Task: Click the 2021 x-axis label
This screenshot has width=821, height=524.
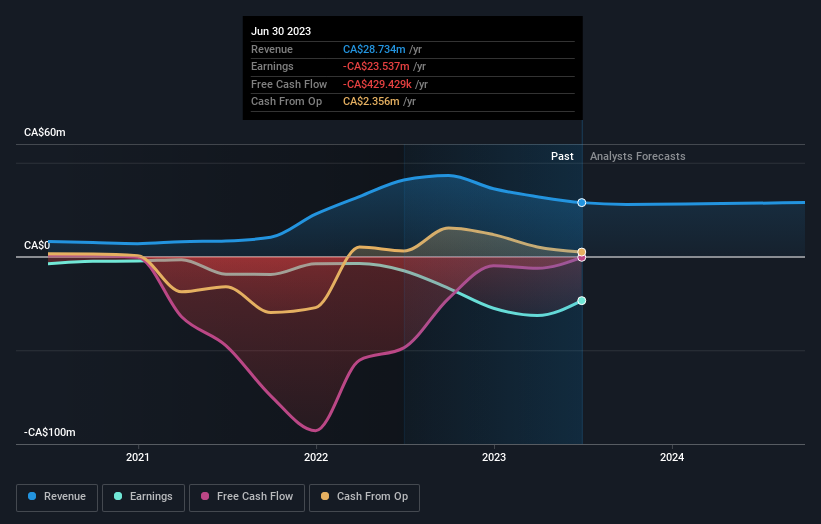Action: click(x=138, y=457)
